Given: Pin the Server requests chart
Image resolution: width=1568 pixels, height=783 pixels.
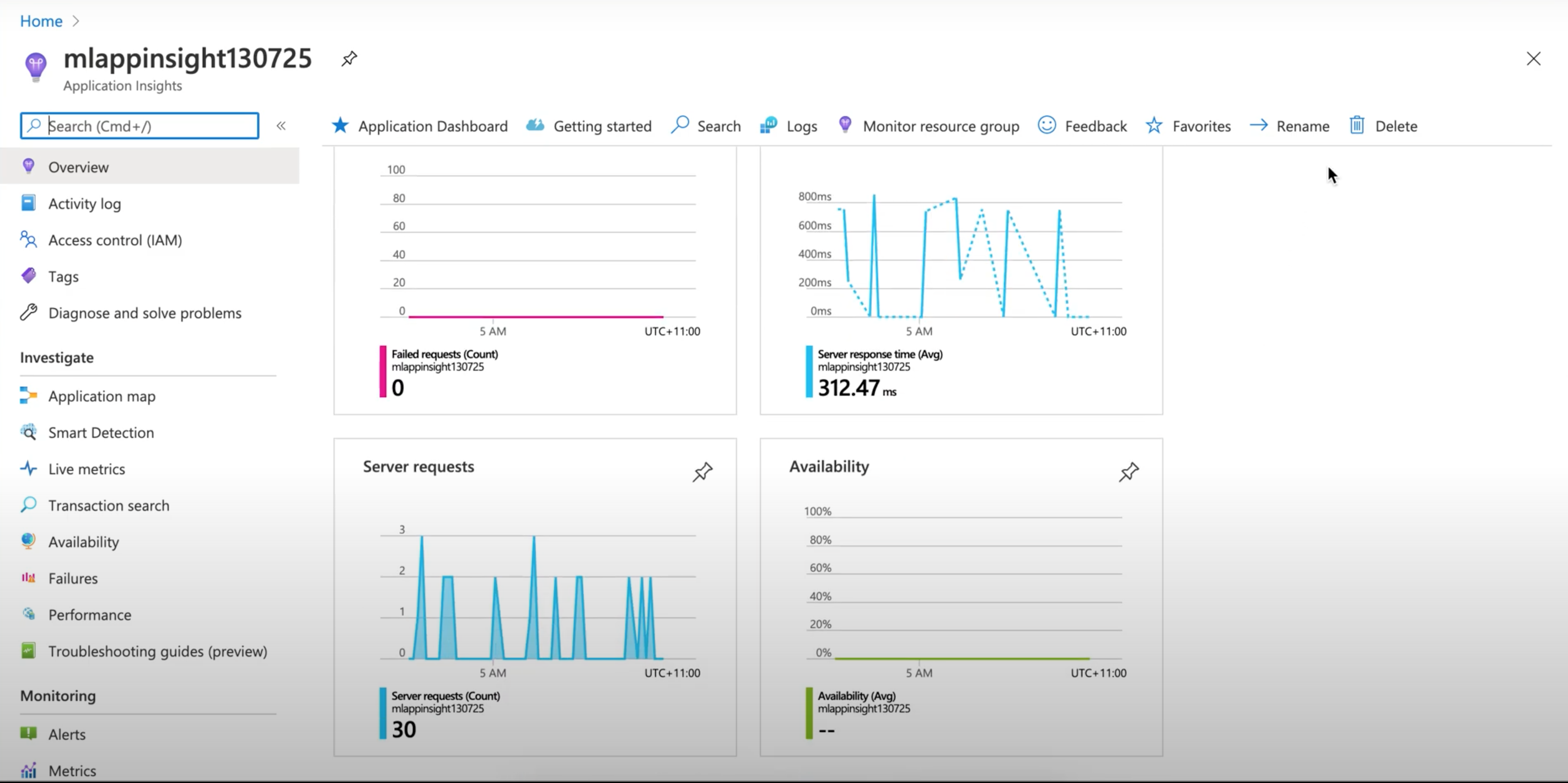Looking at the screenshot, I should click(x=702, y=472).
